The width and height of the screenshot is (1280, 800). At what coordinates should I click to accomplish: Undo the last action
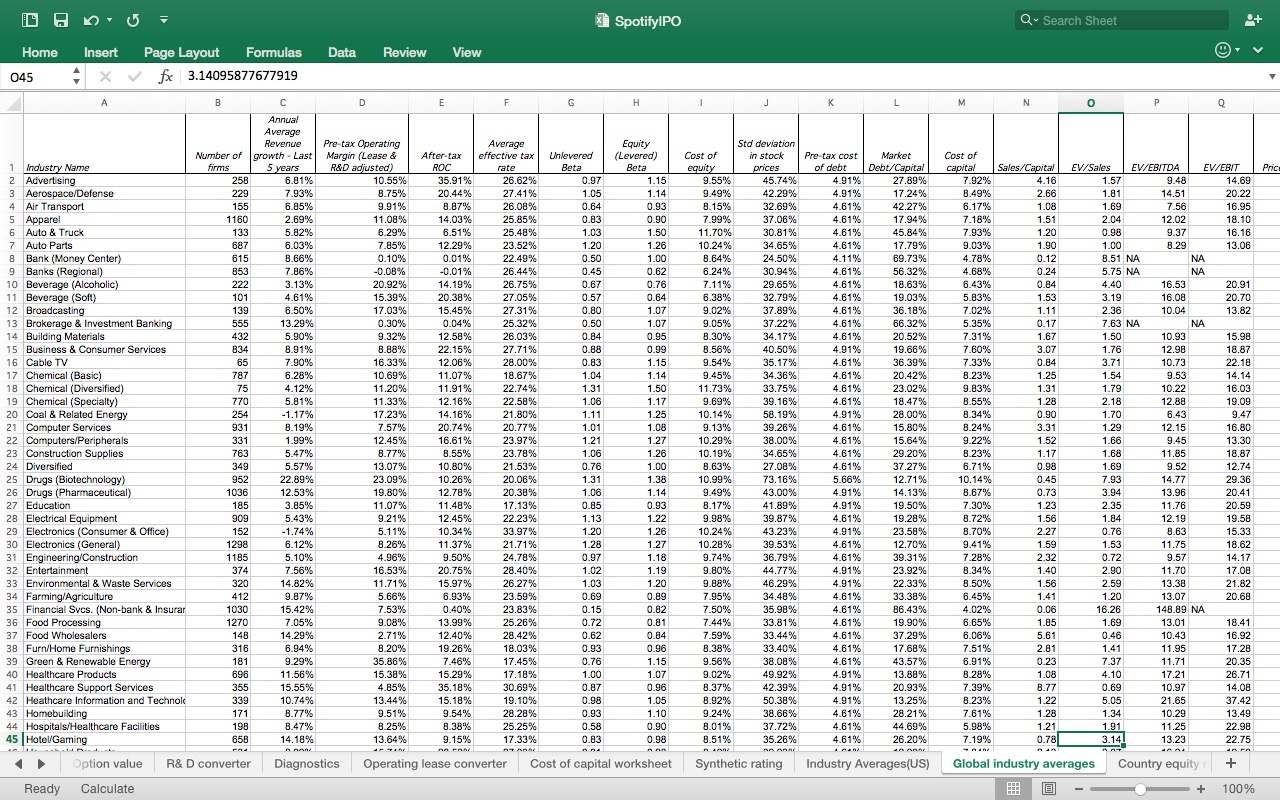pos(90,20)
